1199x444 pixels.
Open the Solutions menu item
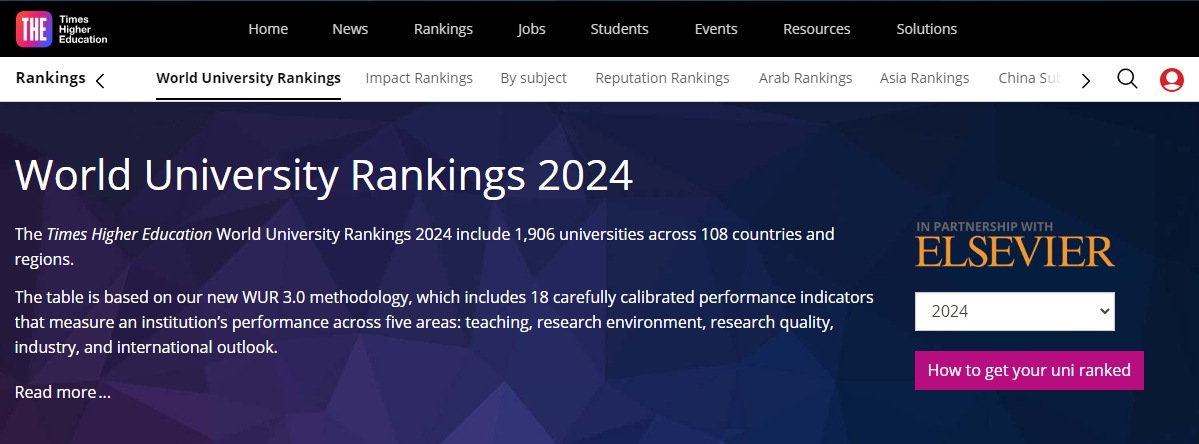coord(927,29)
